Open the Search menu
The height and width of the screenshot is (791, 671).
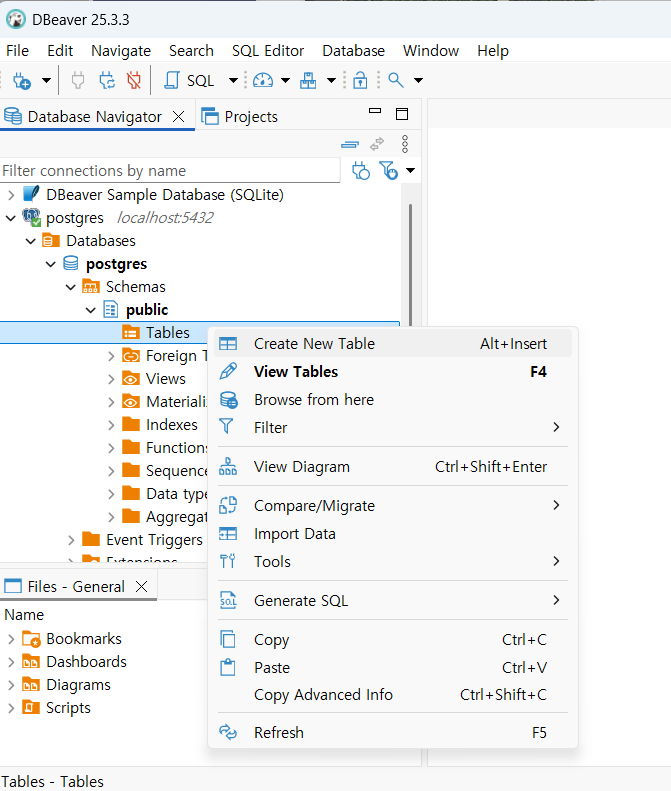tap(191, 51)
